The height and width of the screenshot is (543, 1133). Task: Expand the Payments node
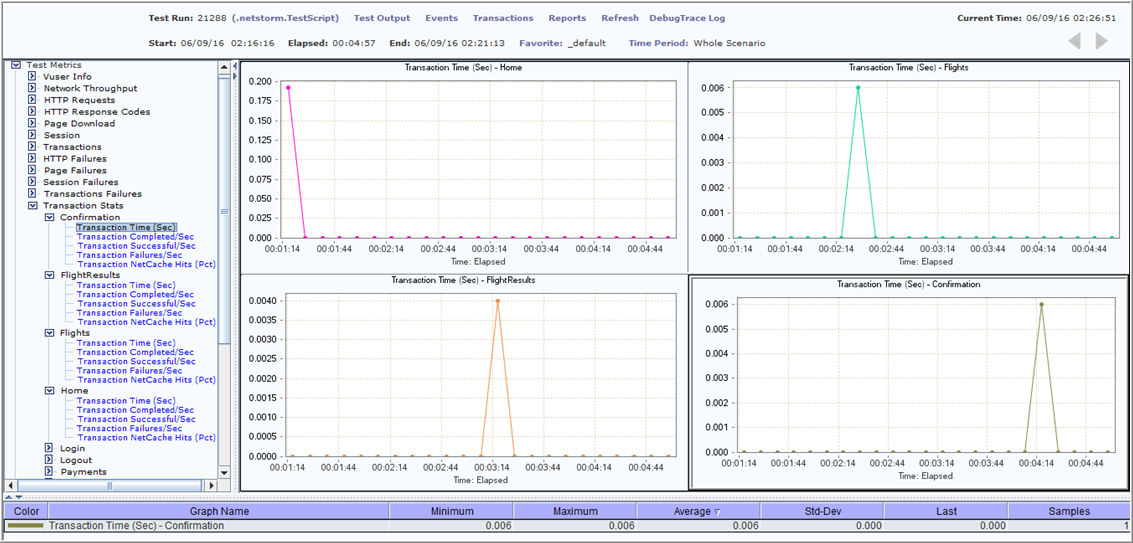point(49,471)
